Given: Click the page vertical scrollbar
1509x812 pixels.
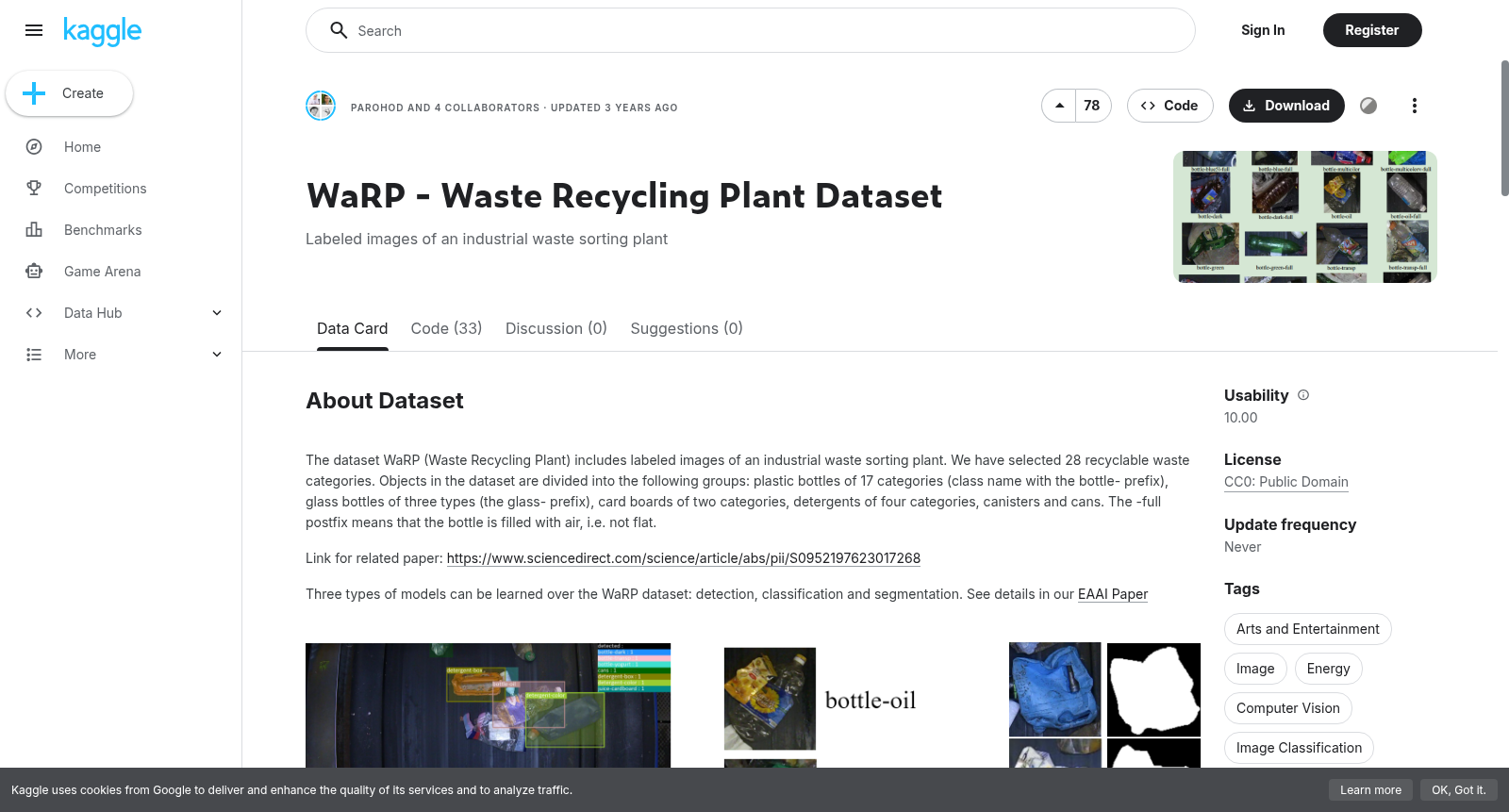Looking at the screenshot, I should click(x=1504, y=128).
